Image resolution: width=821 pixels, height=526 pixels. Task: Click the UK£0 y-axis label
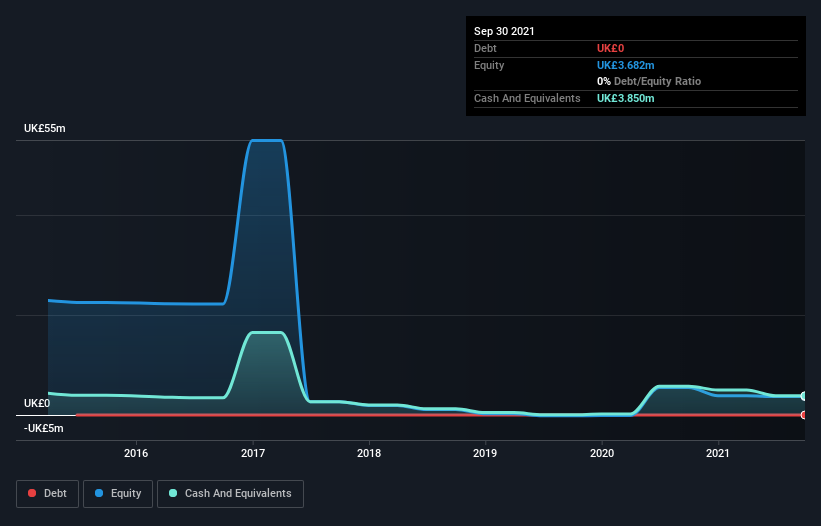click(37, 403)
